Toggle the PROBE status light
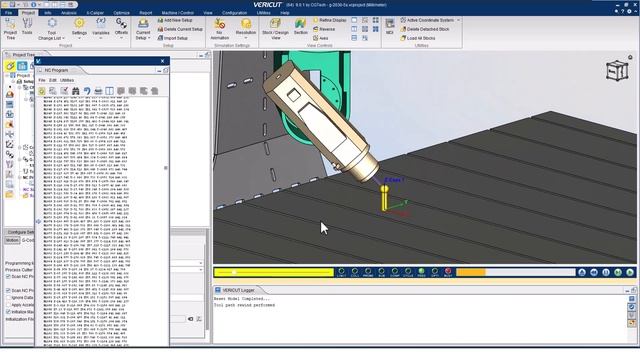The height and width of the screenshot is (360, 640). coord(368,272)
